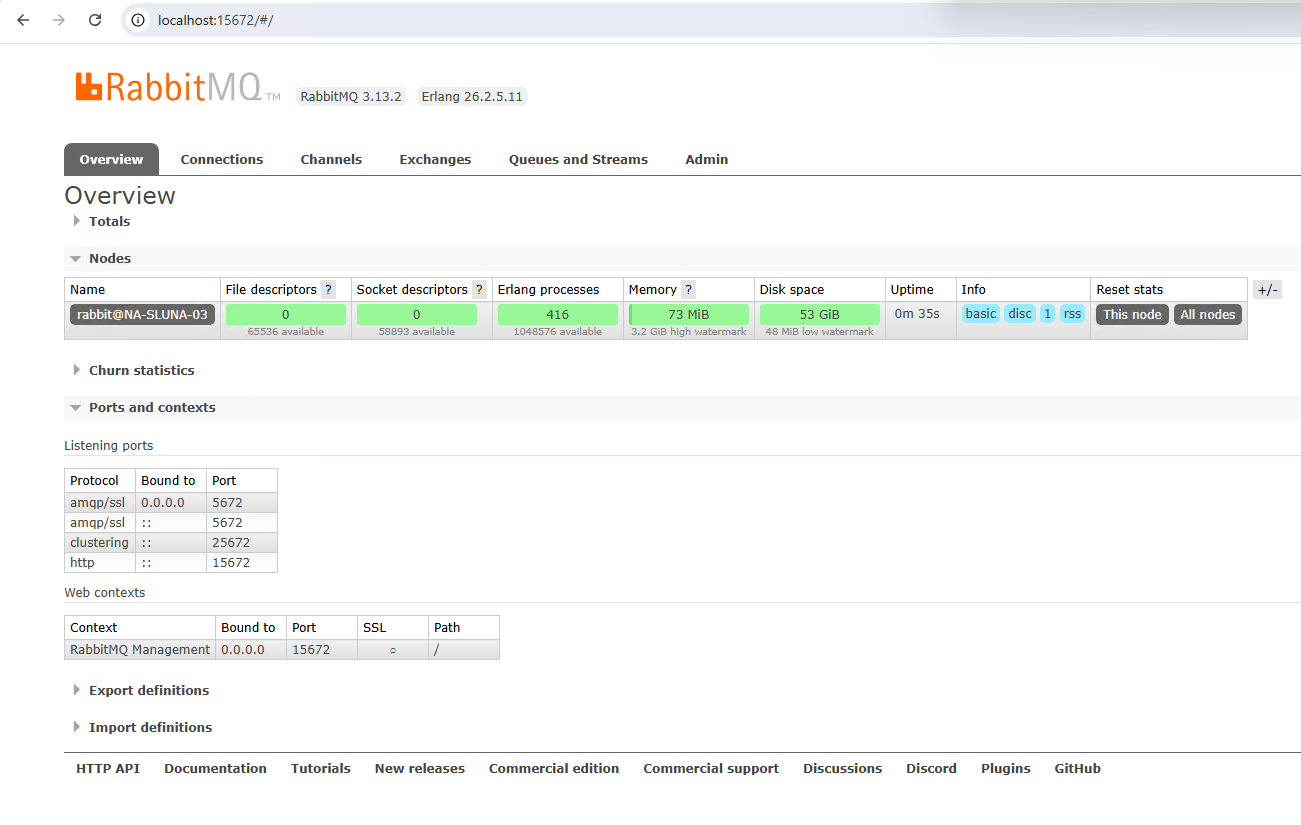Click the clustering port 25672 cell
The image size is (1301, 825).
(x=241, y=542)
